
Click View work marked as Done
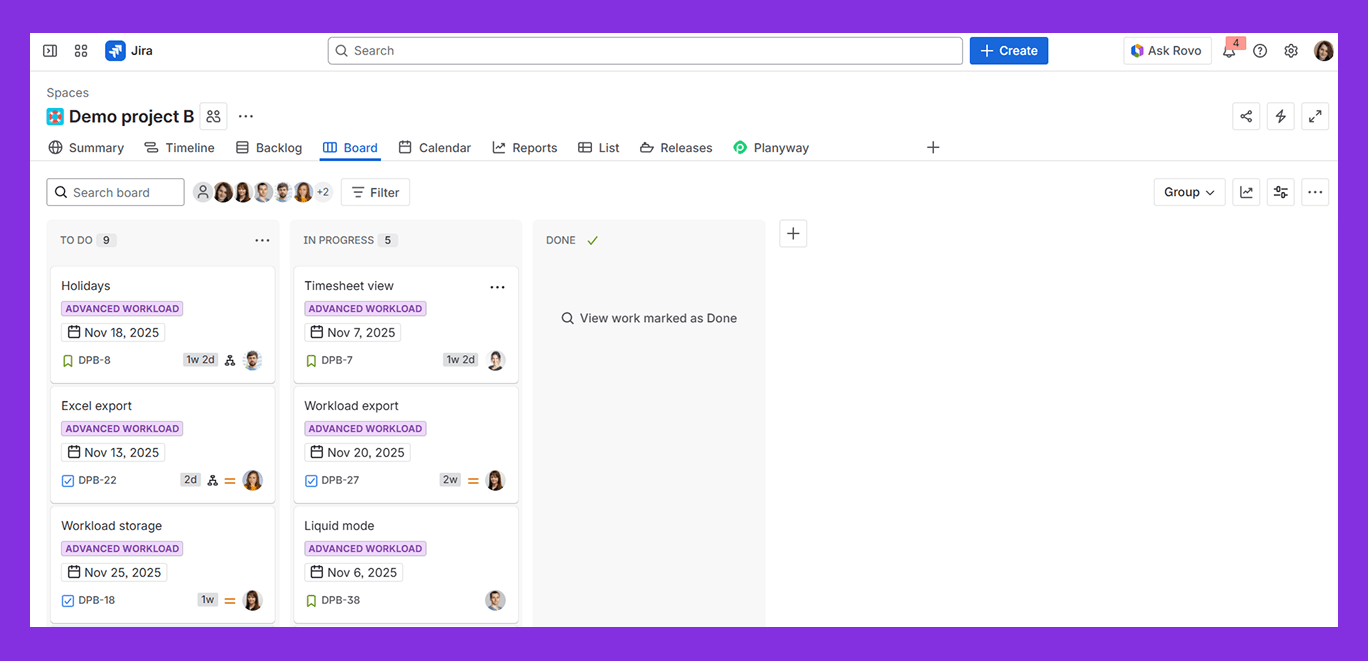(x=648, y=318)
